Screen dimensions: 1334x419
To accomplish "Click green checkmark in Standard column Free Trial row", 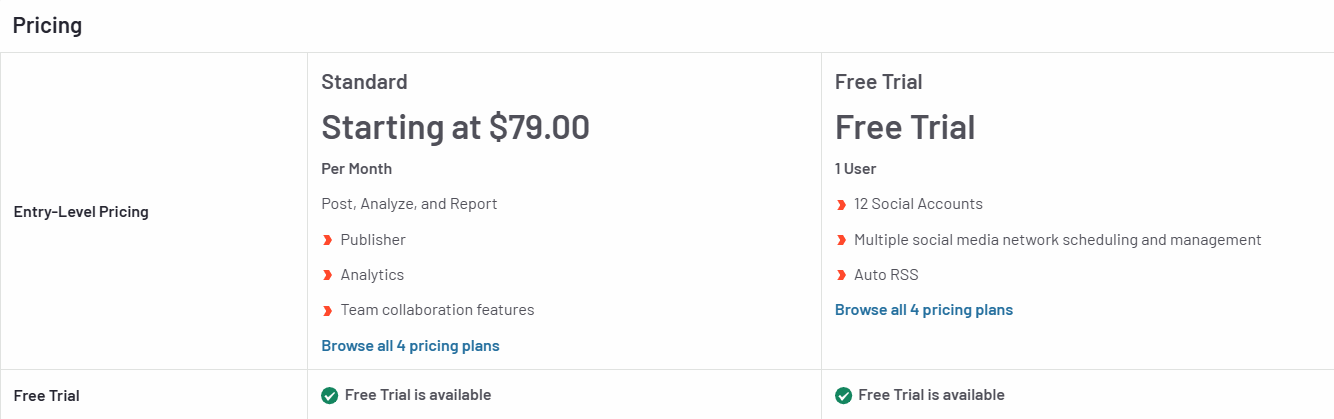I will tap(329, 395).
